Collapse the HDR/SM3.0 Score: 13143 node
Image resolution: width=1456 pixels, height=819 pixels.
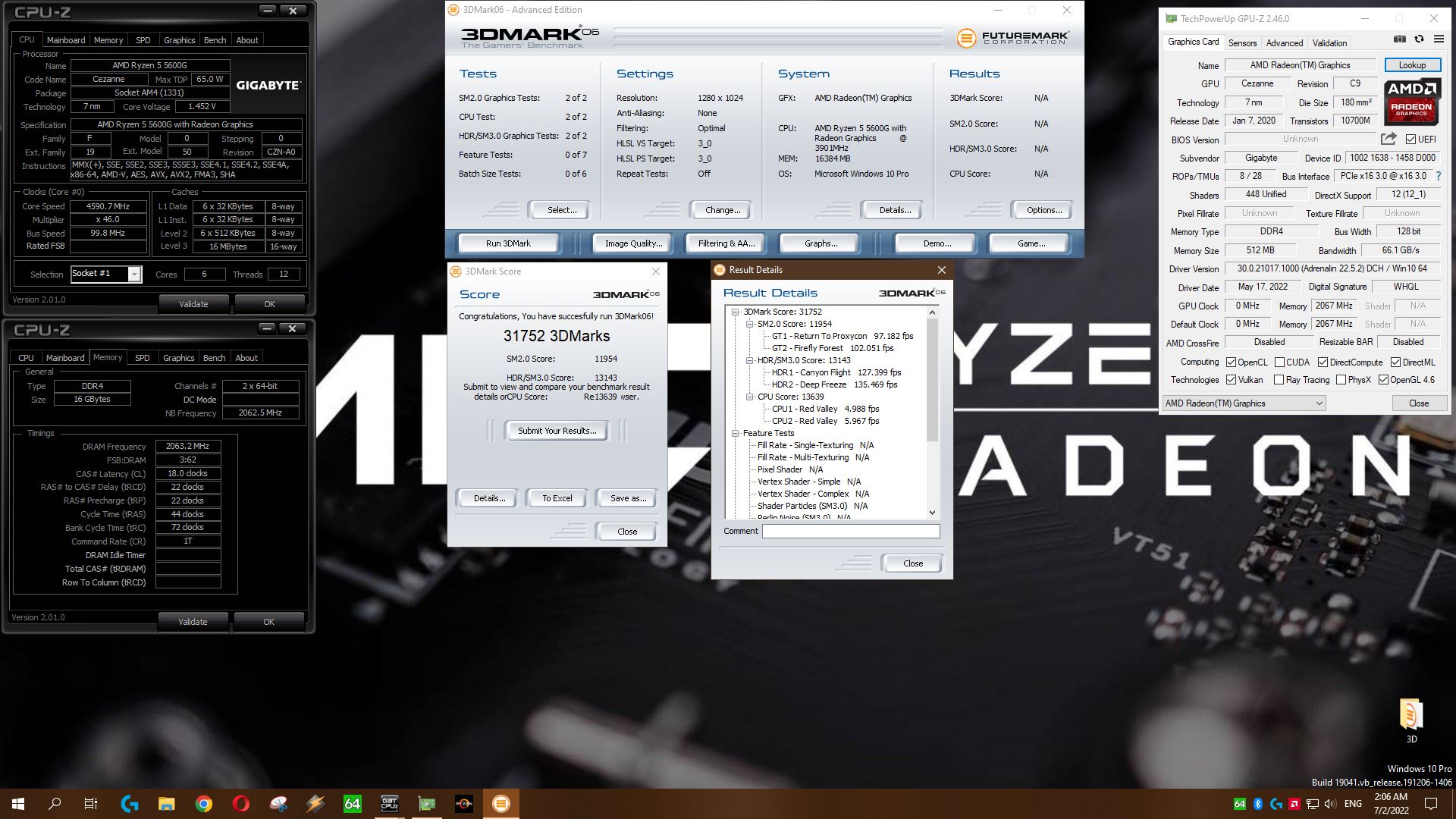[749, 360]
